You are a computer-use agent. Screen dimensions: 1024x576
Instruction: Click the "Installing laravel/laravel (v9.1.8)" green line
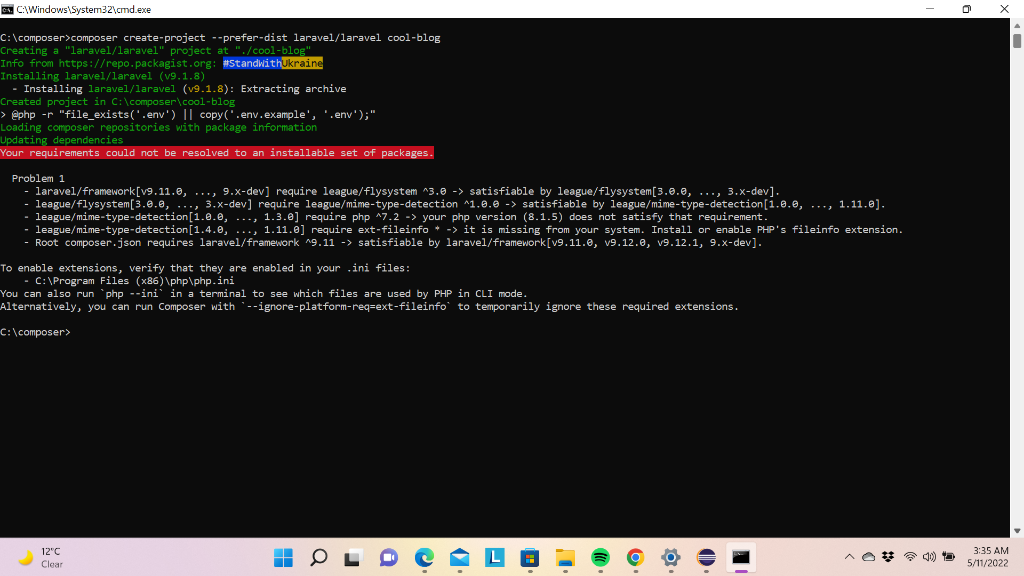tap(103, 76)
